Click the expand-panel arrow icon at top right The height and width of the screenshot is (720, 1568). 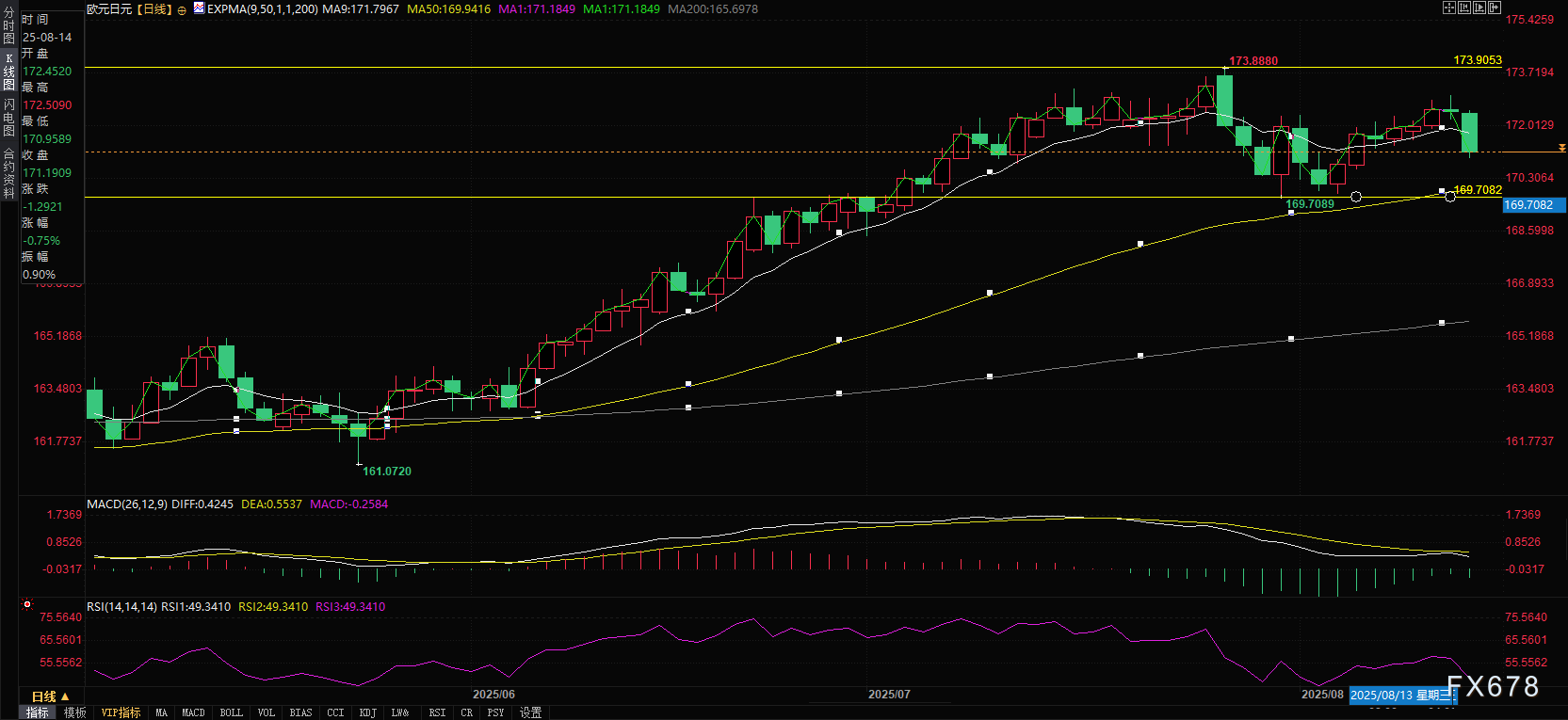point(1495,8)
